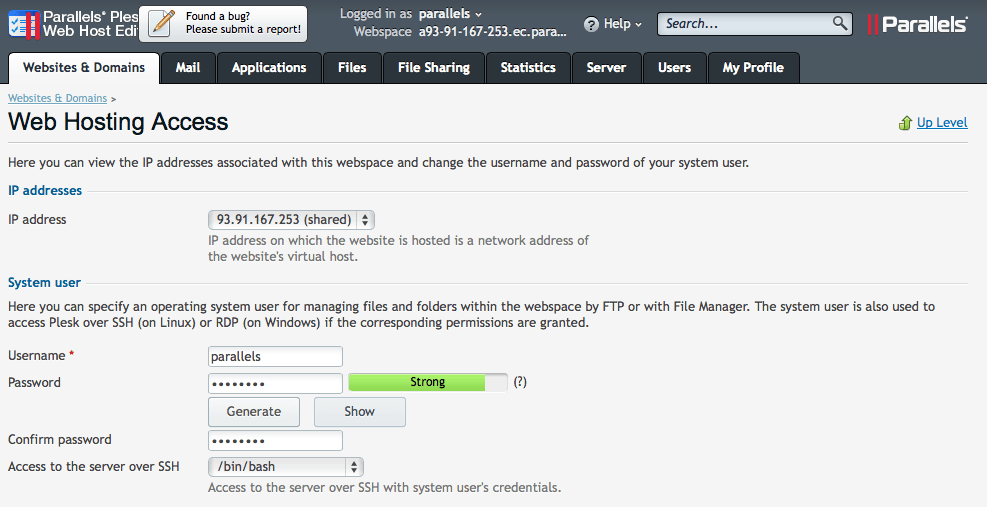Viewport: 987px width, 507px height.
Task: Click the green Up Level arrow icon
Action: point(905,123)
